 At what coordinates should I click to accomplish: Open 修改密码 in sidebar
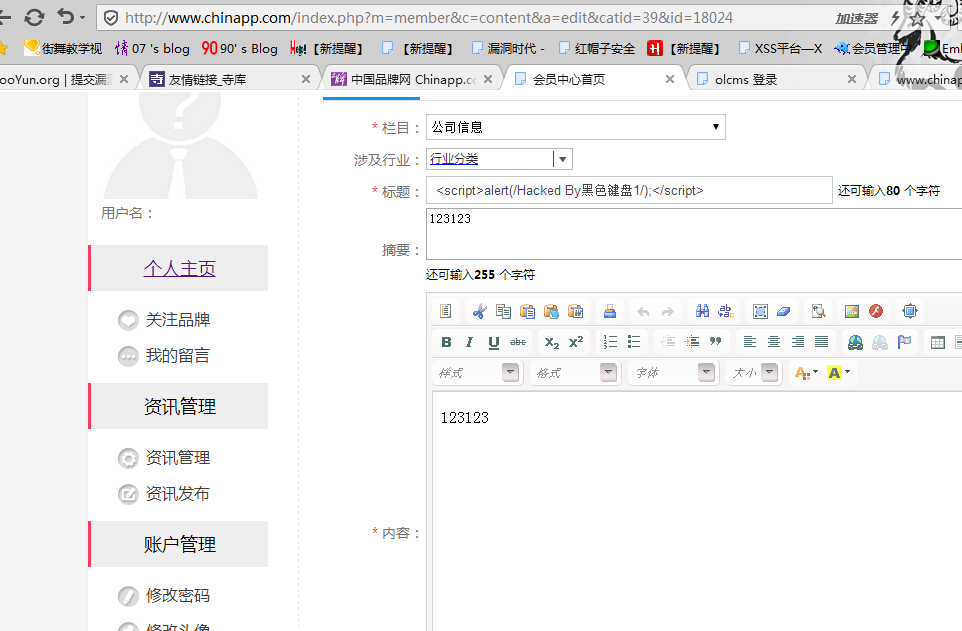pos(177,595)
